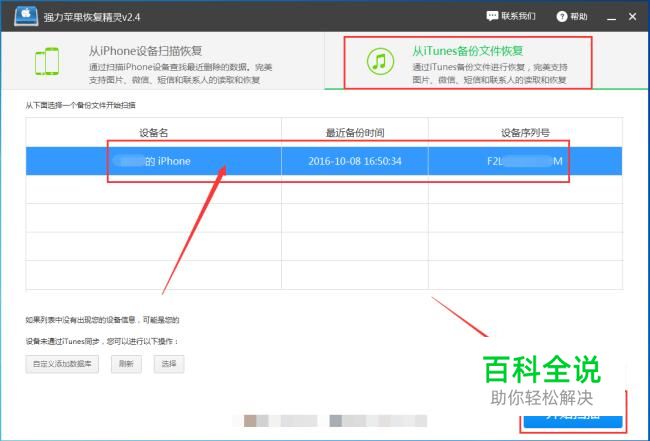
Task: Minimize the recovery app window
Action: point(611,17)
